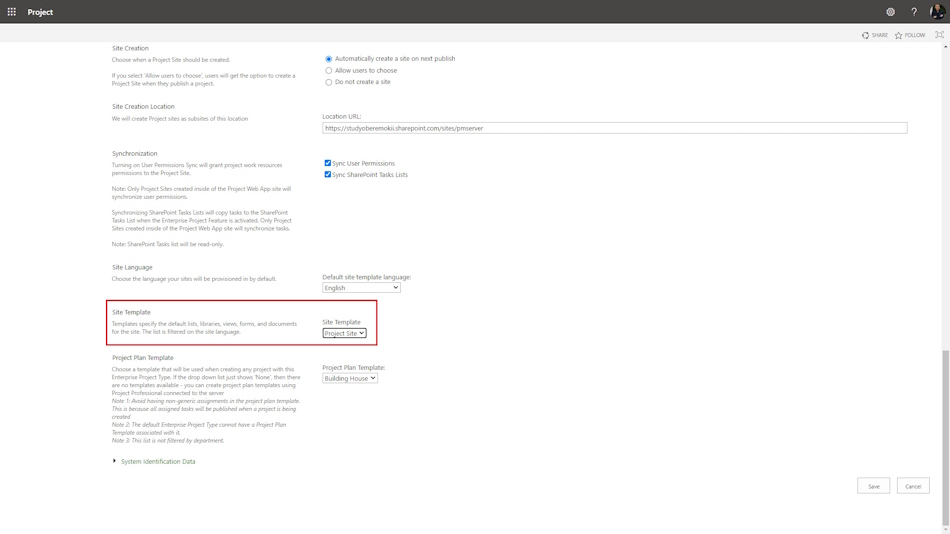Click the Project Plan Template heading
Image resolution: width=950 pixels, height=534 pixels.
[x=142, y=358]
